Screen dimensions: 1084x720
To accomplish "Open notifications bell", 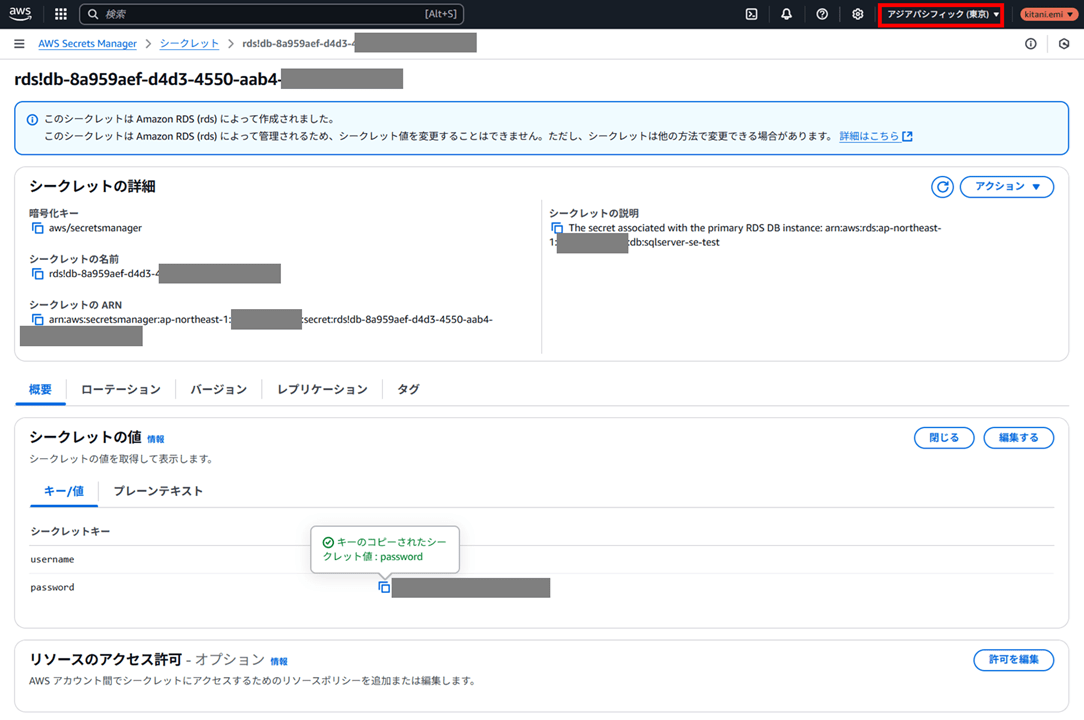I will click(x=786, y=14).
